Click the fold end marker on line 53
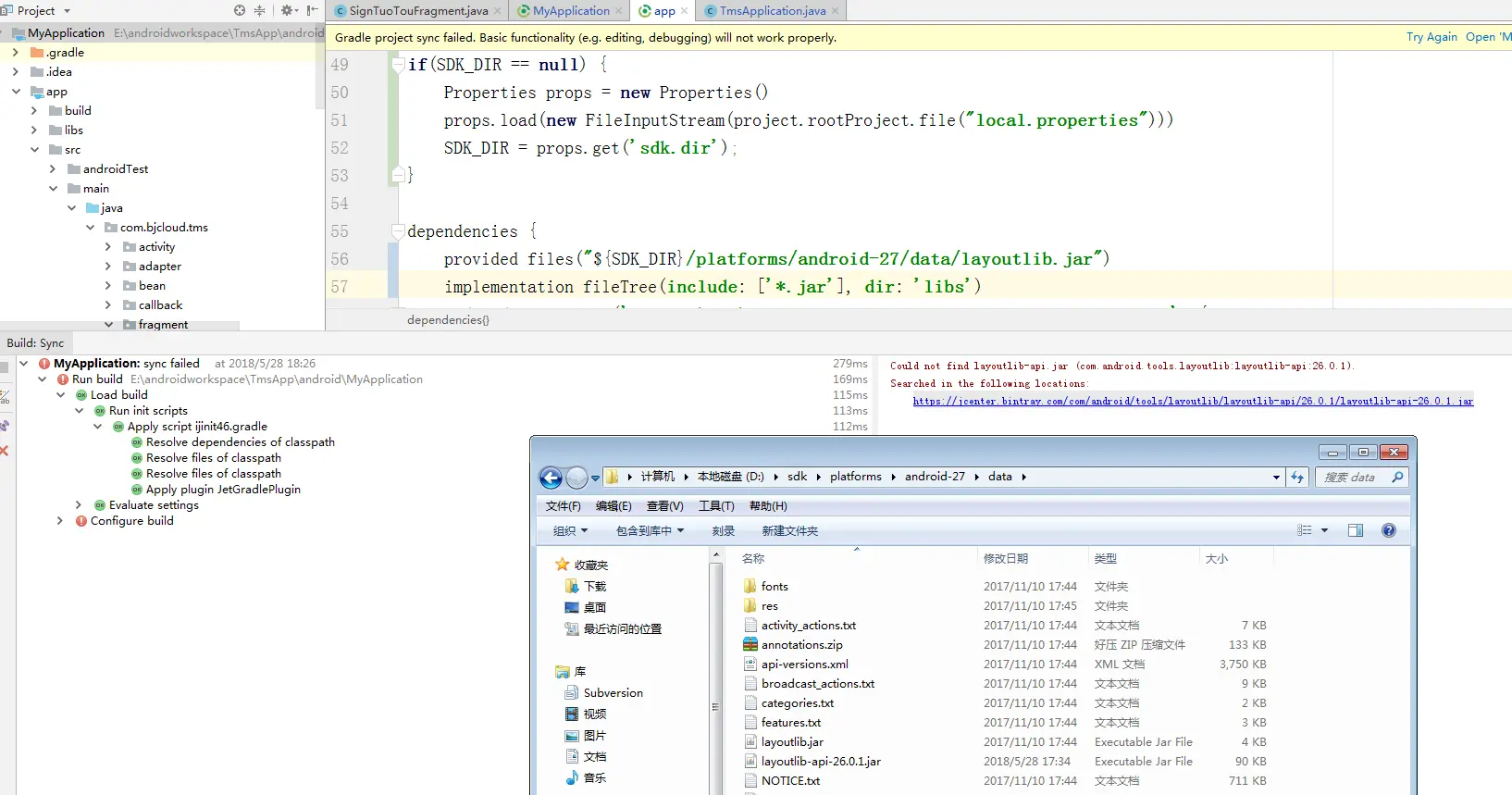The image size is (1512, 795). pyautogui.click(x=398, y=174)
